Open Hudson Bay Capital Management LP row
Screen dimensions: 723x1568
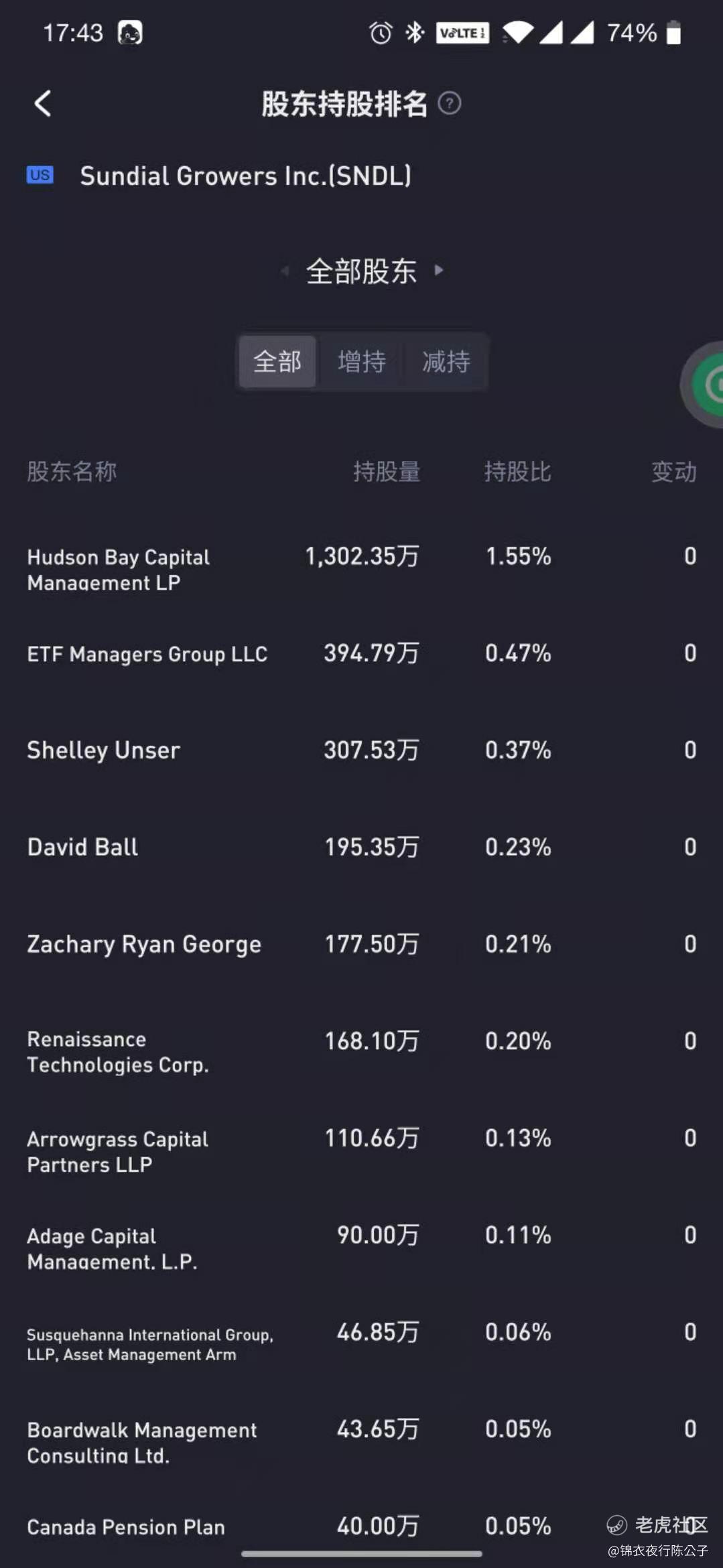coord(362,570)
